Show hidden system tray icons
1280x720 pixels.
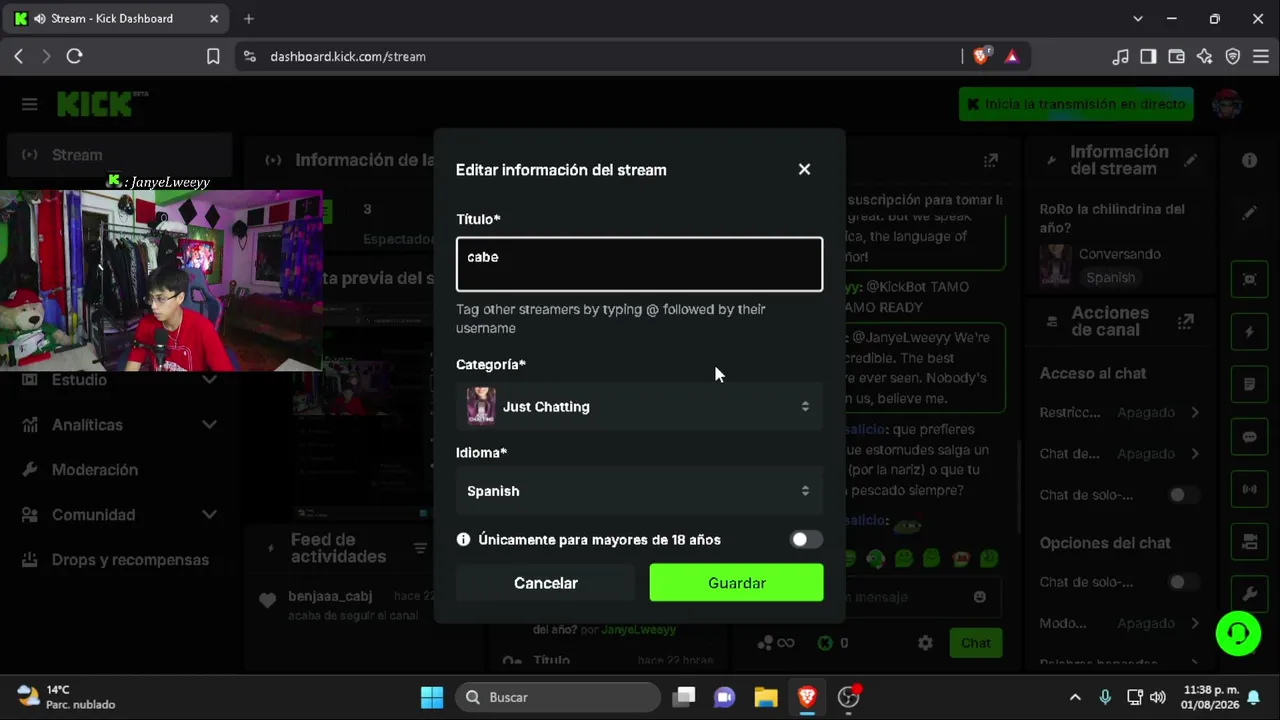point(1075,697)
